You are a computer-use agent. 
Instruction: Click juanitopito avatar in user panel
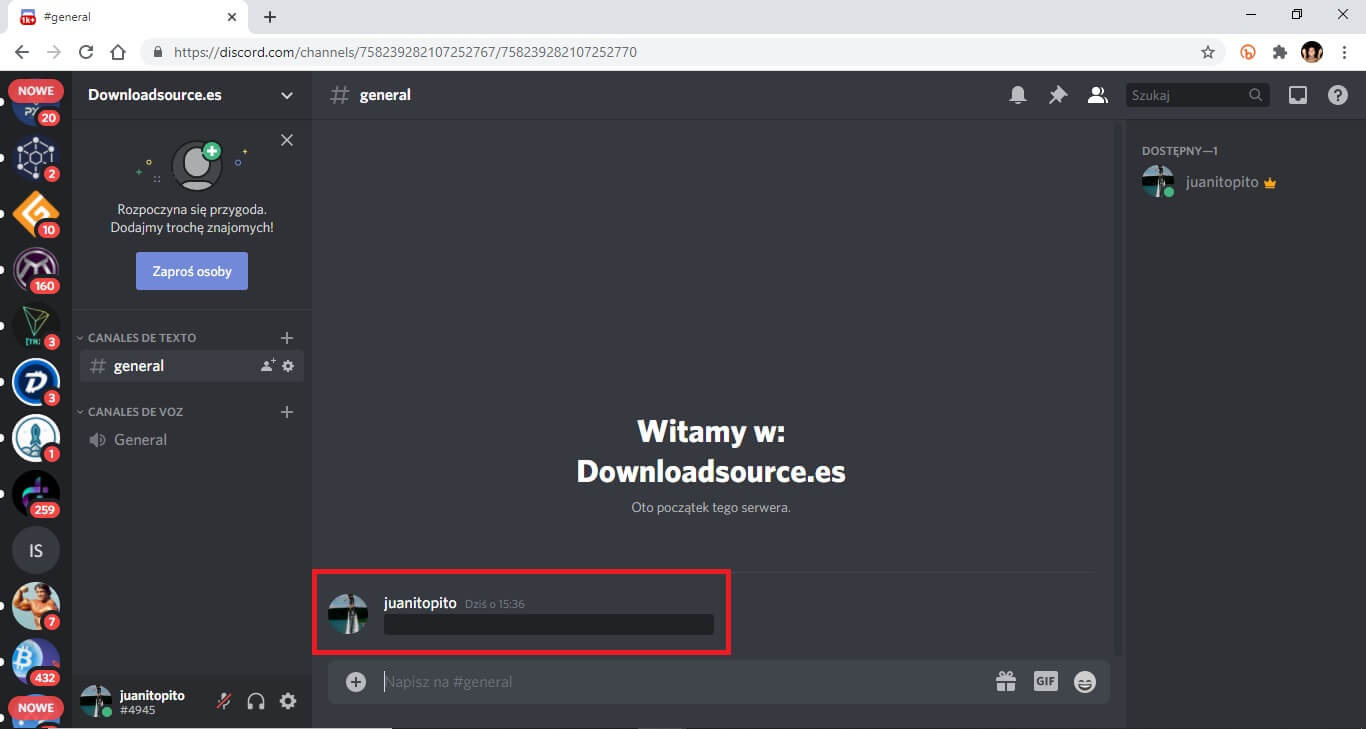click(96, 701)
